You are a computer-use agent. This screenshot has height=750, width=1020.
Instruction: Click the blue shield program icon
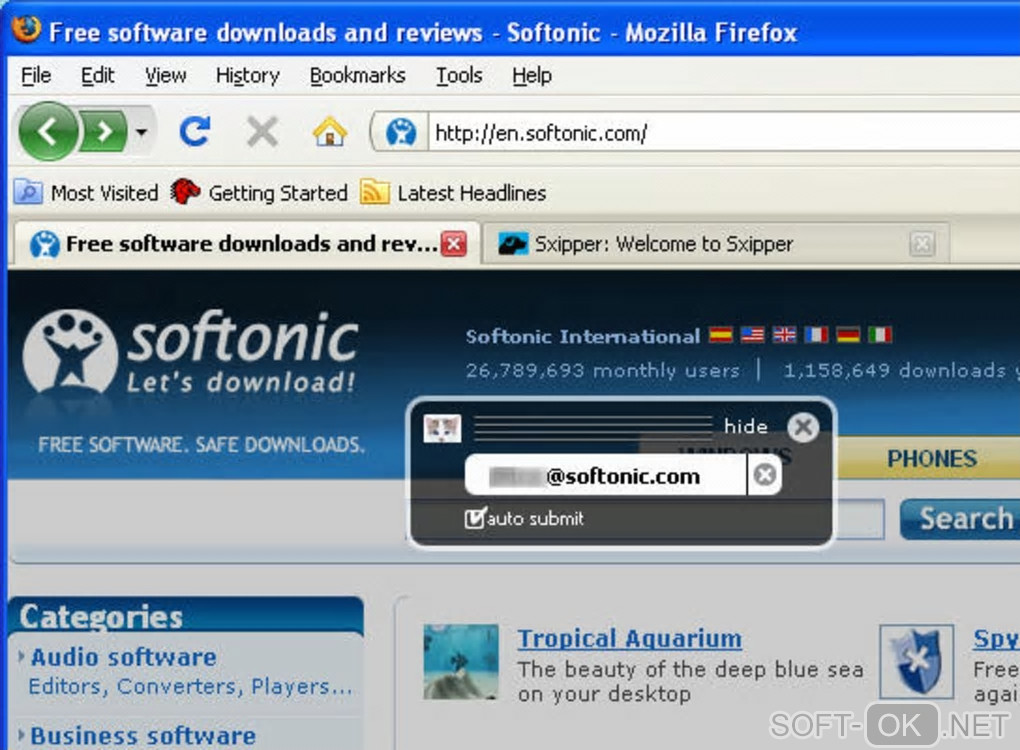917,662
